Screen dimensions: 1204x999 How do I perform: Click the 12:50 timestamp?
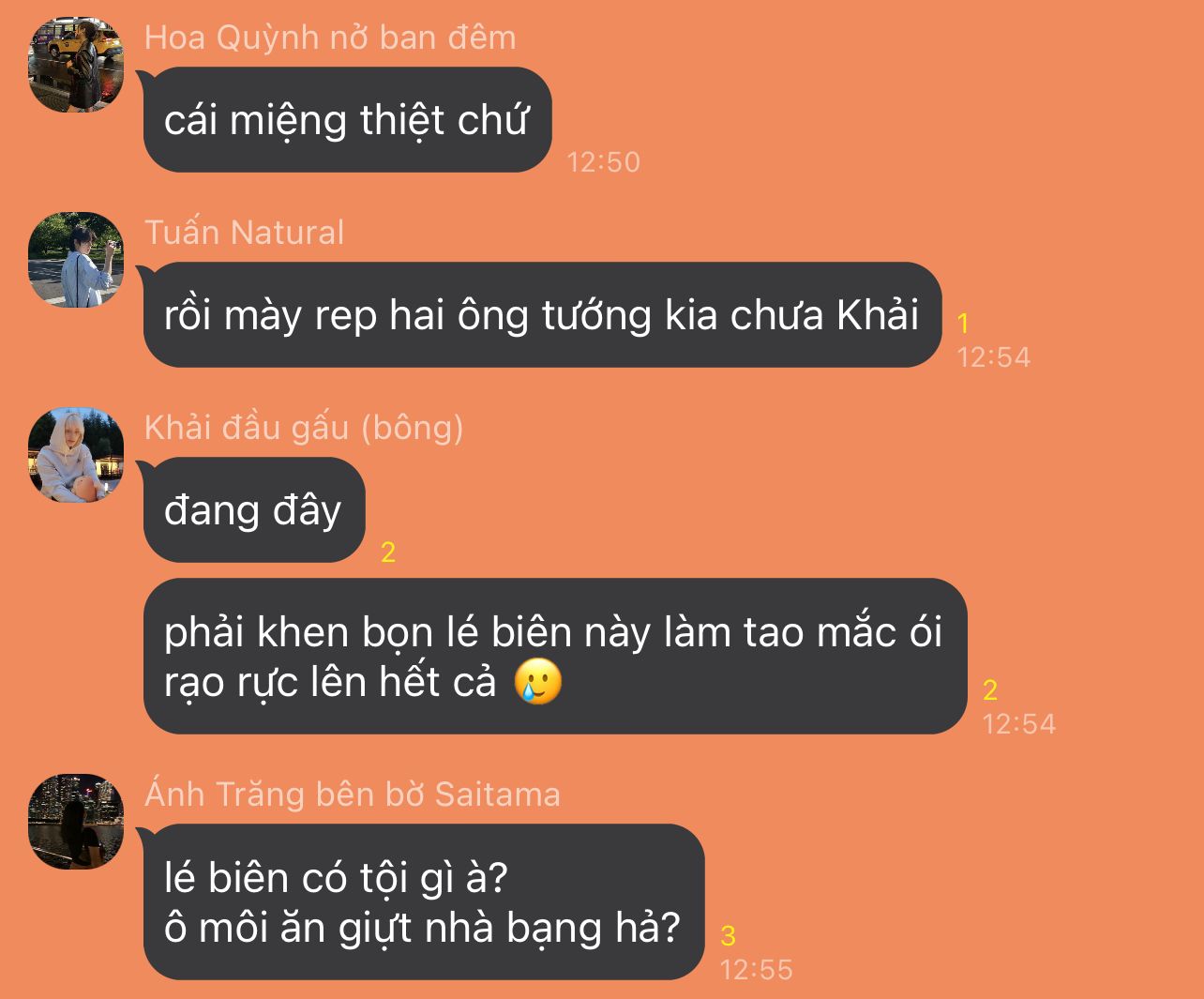coord(604,162)
